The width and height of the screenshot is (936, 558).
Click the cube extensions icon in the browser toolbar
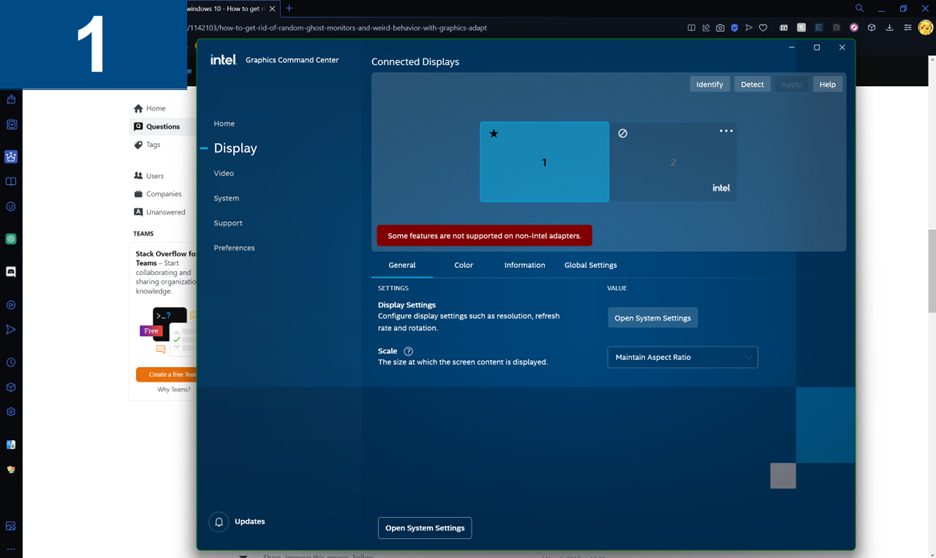tap(872, 27)
